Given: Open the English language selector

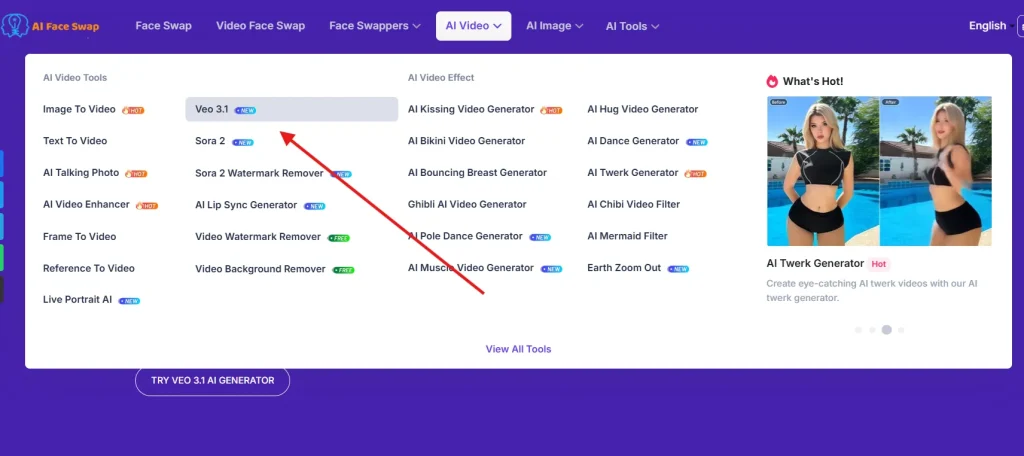Looking at the screenshot, I should (x=987, y=26).
